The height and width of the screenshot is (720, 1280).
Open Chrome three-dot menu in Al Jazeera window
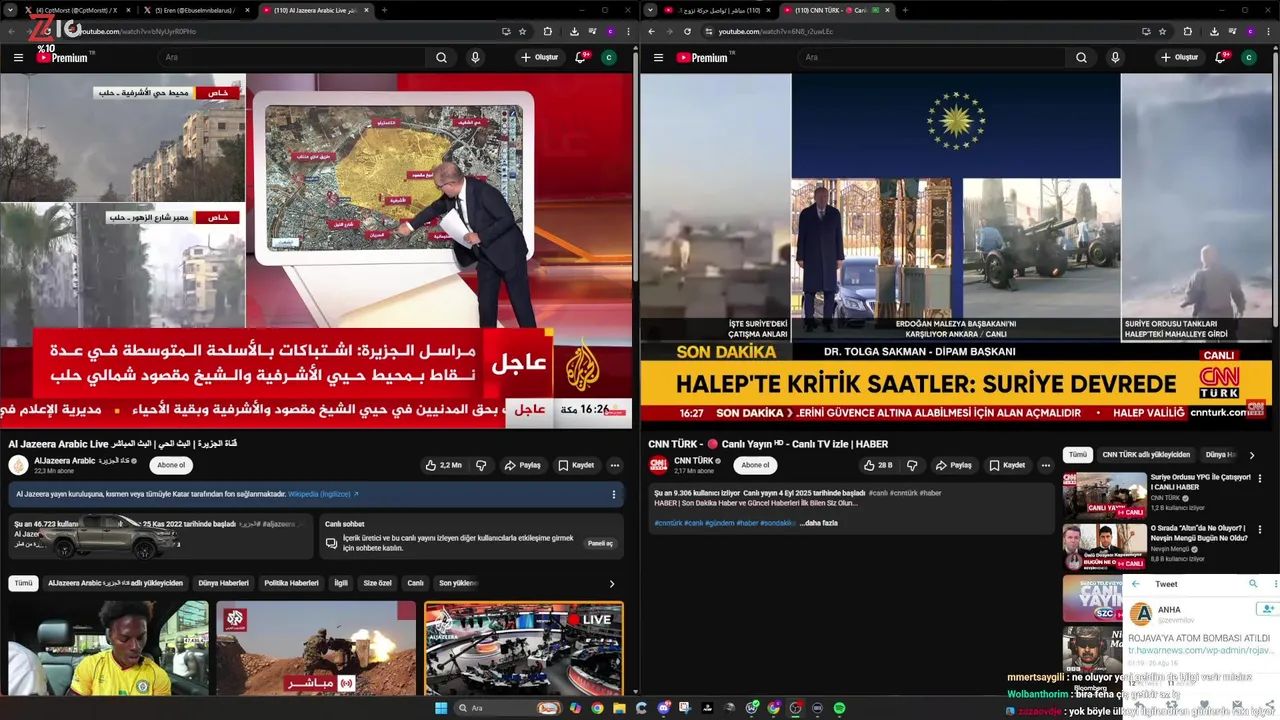pyautogui.click(x=626, y=31)
